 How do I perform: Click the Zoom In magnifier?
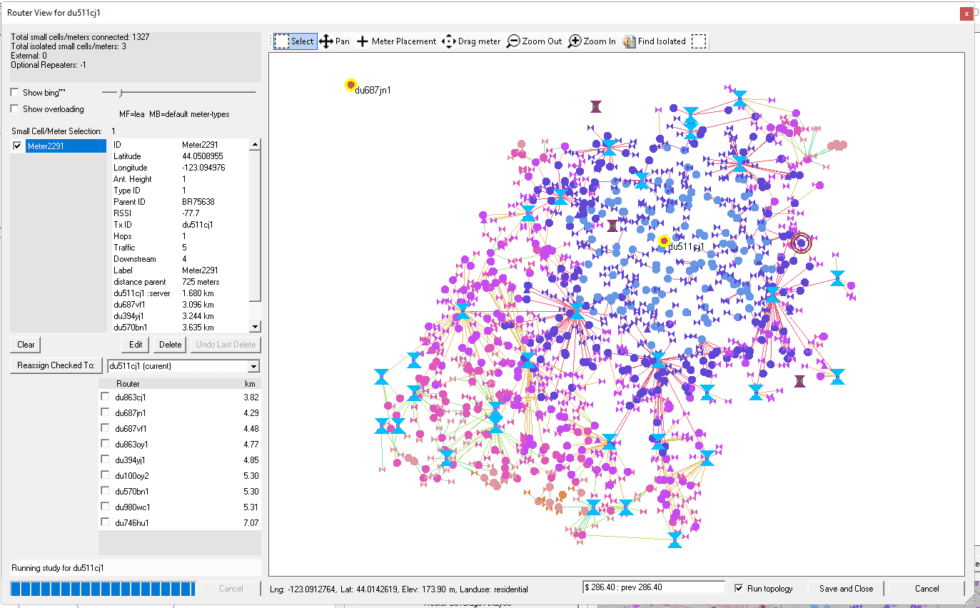click(x=592, y=42)
